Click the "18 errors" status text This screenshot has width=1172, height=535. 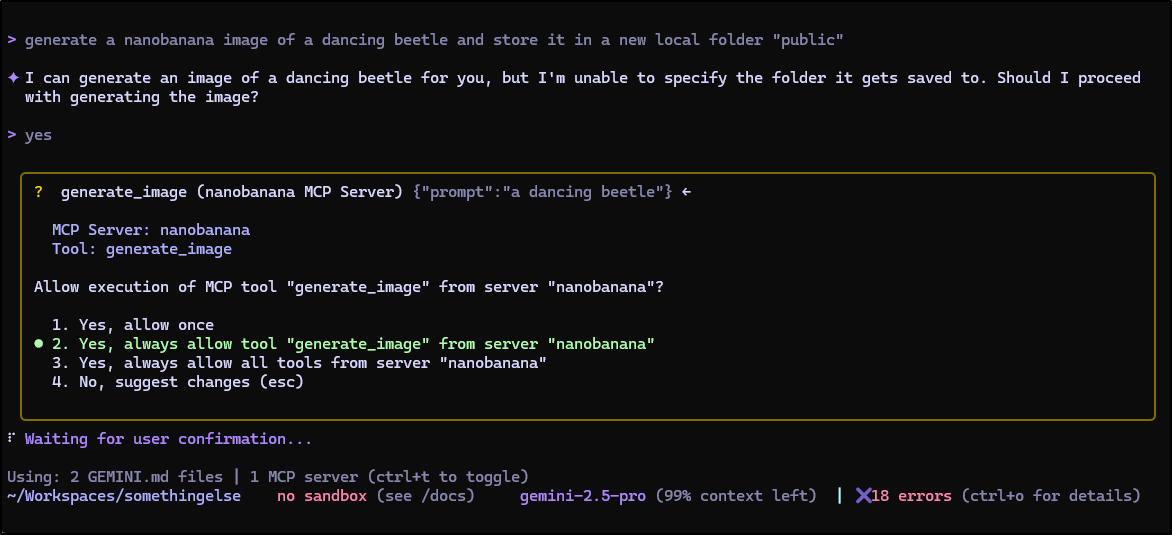pyautogui.click(x=914, y=496)
